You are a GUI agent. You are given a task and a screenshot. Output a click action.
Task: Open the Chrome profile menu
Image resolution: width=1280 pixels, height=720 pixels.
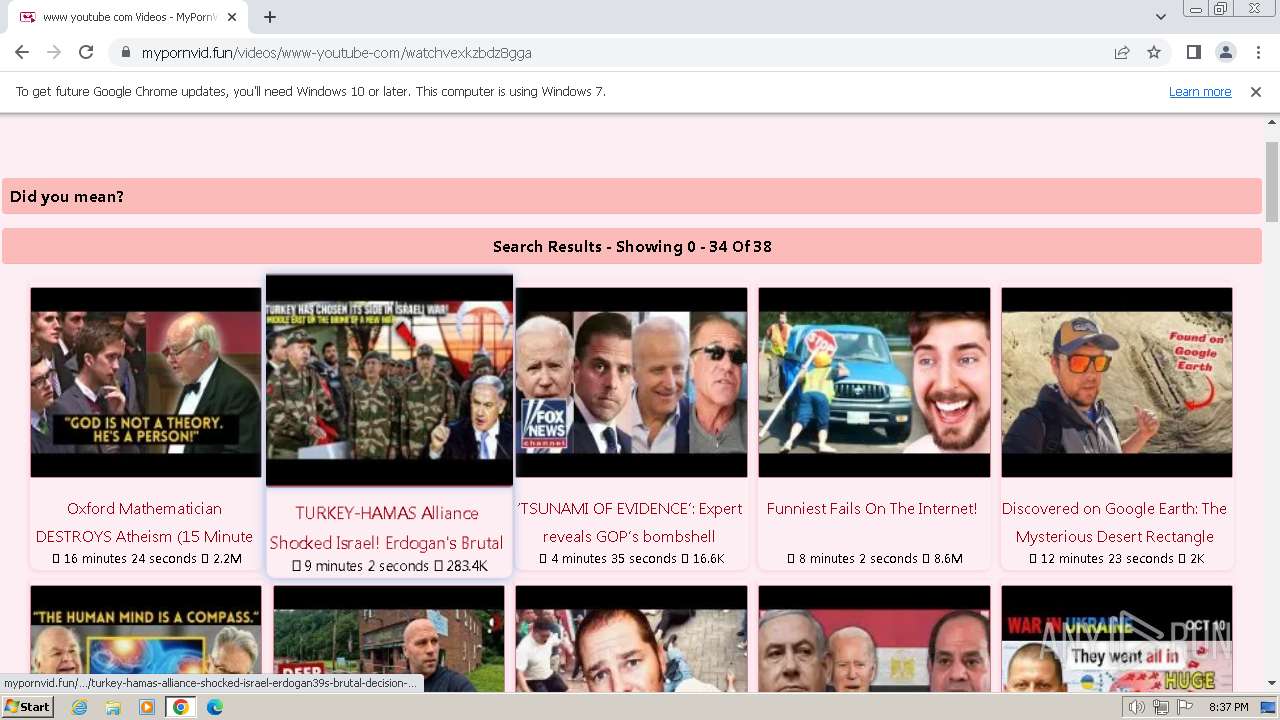1225,52
